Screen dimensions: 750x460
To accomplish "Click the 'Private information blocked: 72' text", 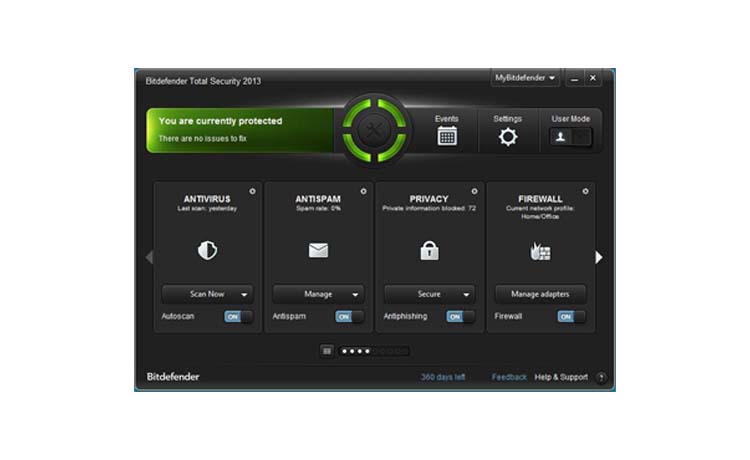I will [x=429, y=208].
